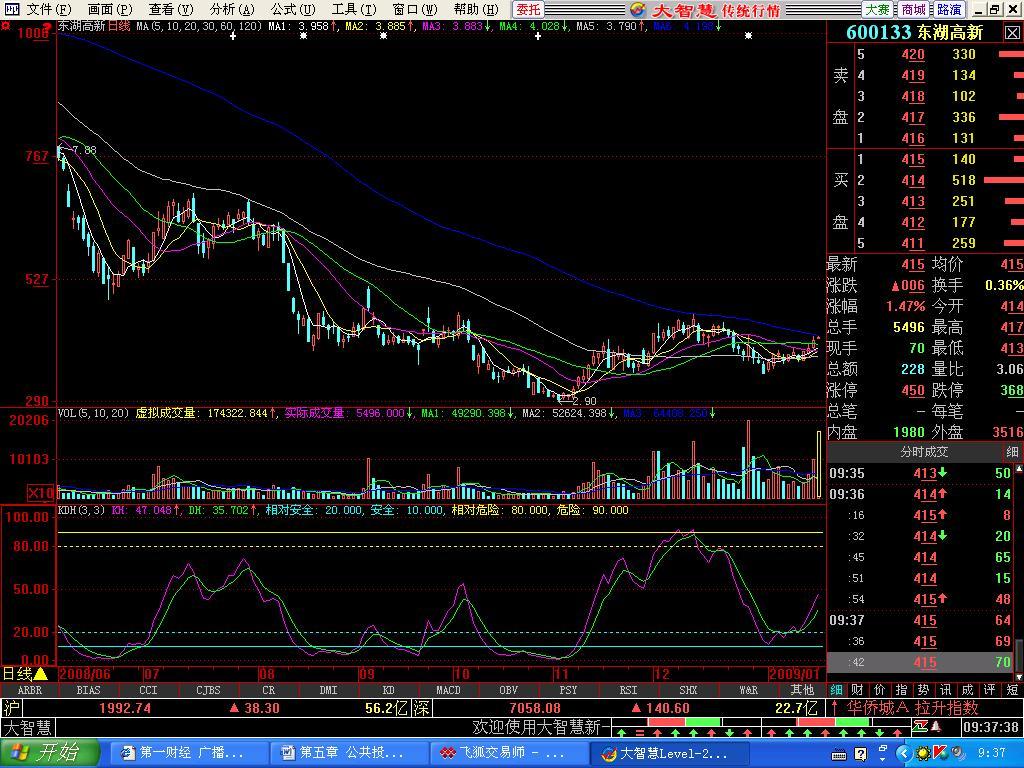Open the 公式(U) menu
The image size is (1024, 768).
click(x=293, y=9)
